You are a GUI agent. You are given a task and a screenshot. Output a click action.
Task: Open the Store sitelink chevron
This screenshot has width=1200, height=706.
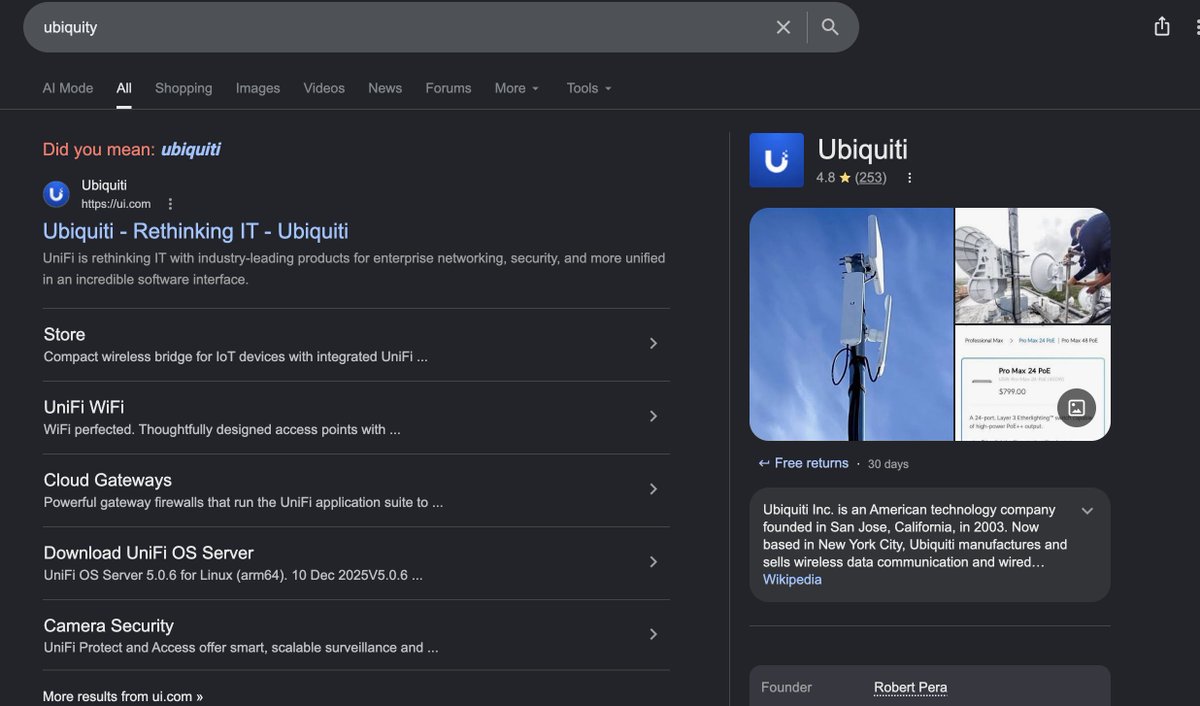point(653,343)
